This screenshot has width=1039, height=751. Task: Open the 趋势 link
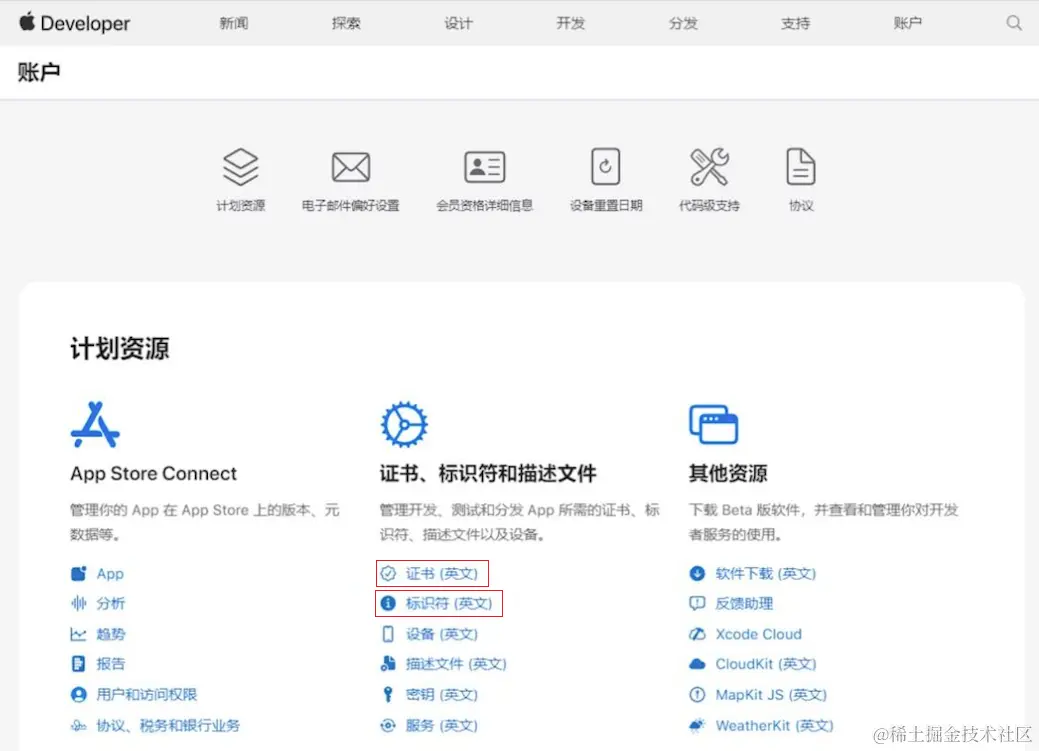(111, 634)
